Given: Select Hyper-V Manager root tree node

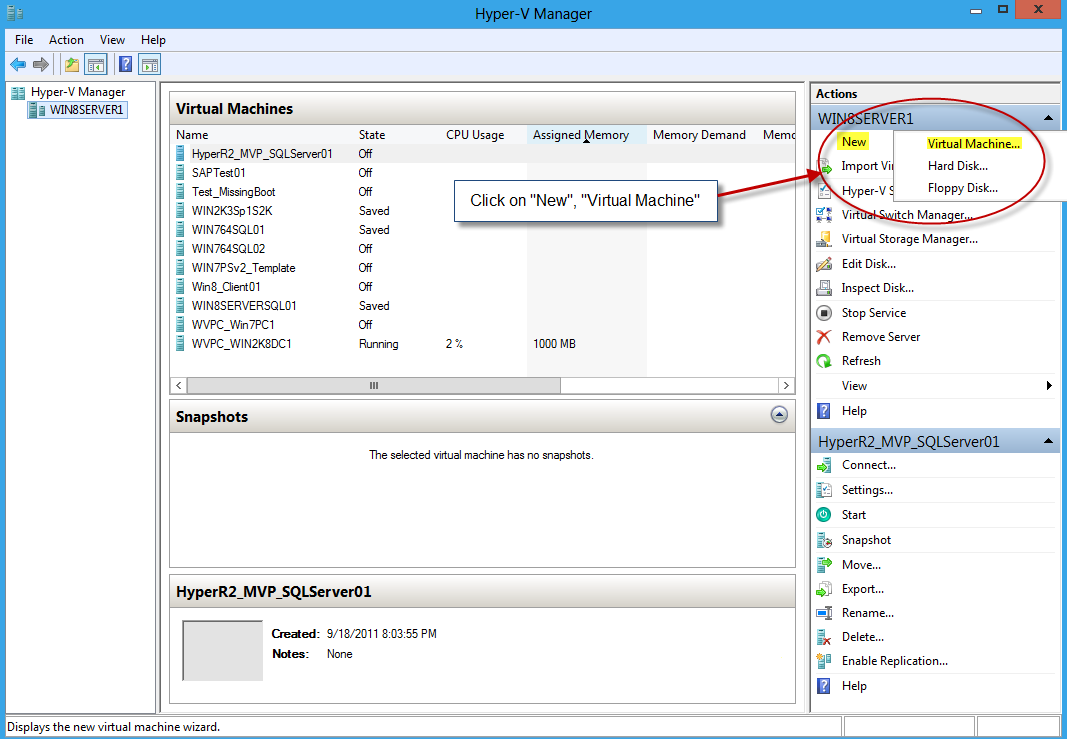Looking at the screenshot, I should point(78,92).
